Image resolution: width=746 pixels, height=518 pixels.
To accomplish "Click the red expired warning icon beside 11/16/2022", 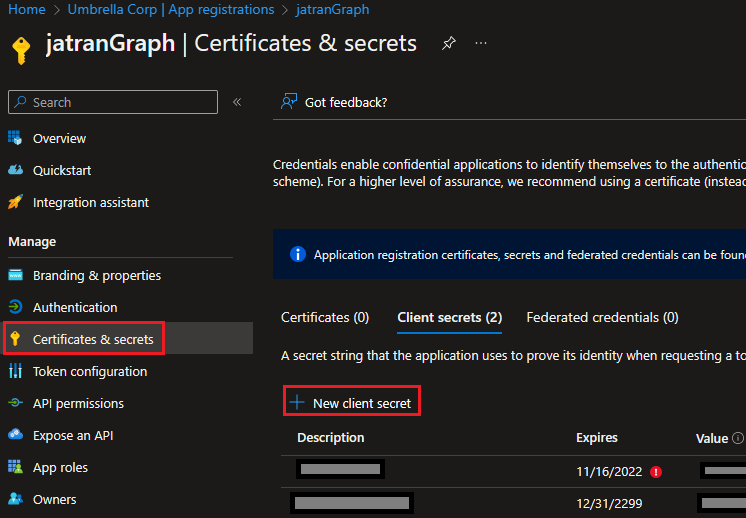I will pyautogui.click(x=656, y=472).
